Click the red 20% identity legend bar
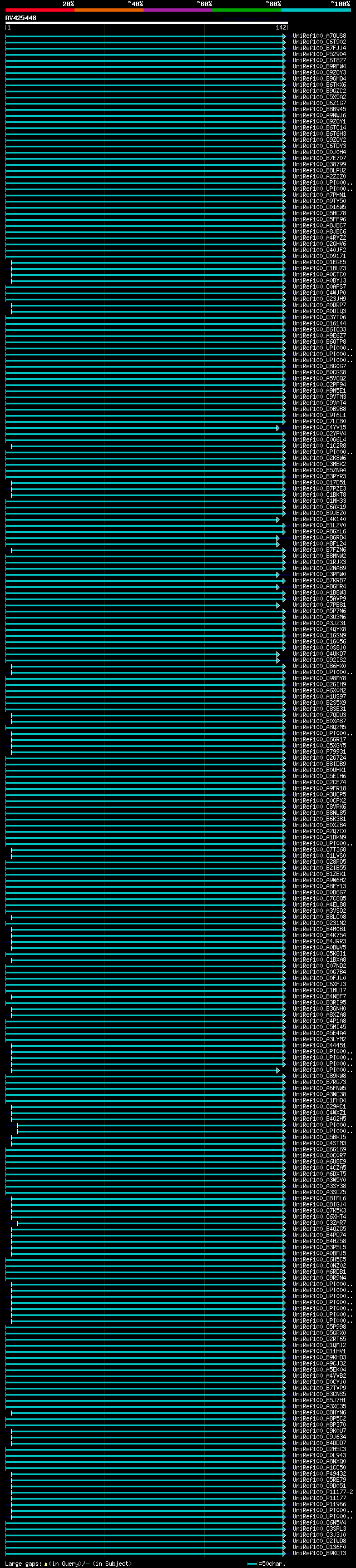 [39, 10]
